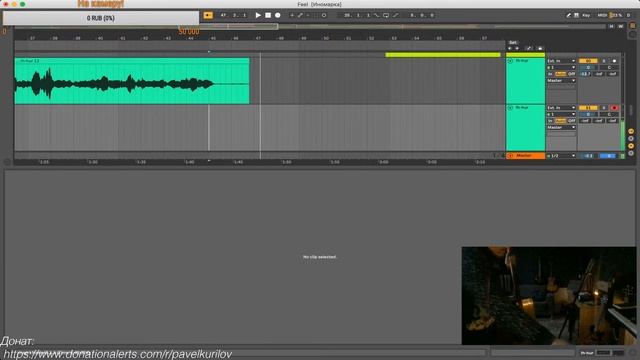Click the Optimize Arrangement Height H button
This screenshot has width=640, height=360.
click(x=611, y=26)
